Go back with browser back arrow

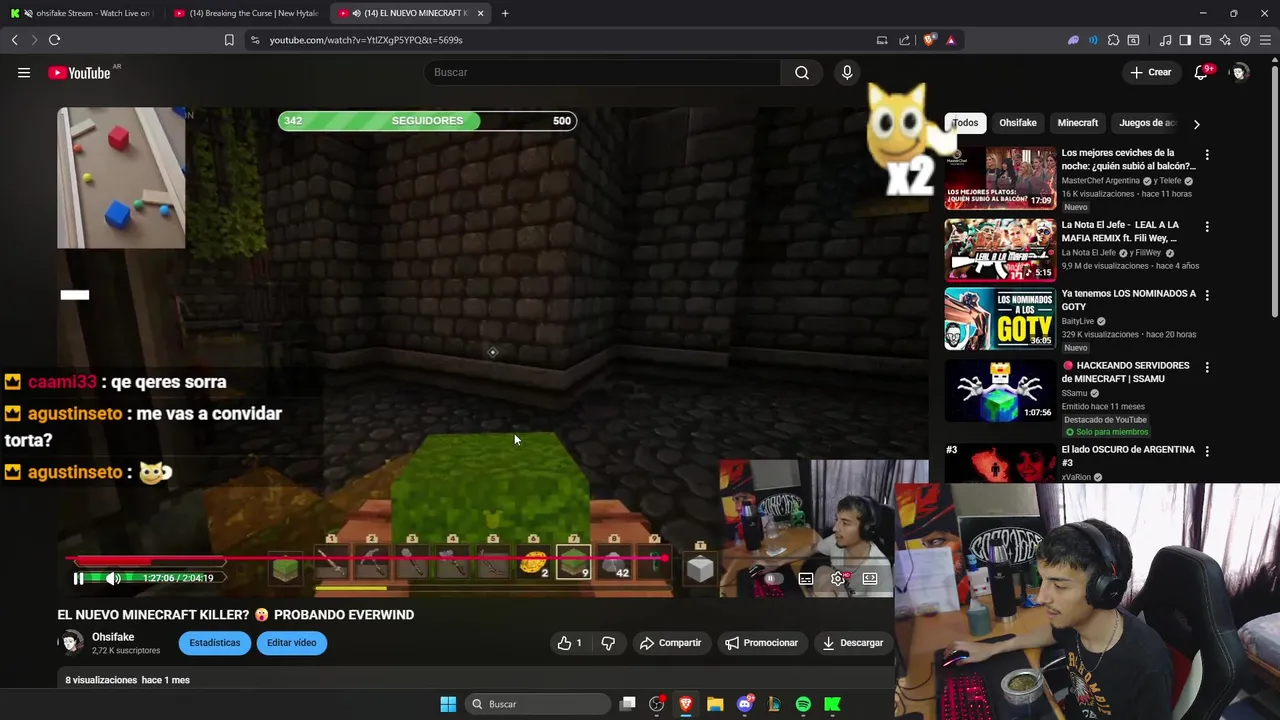click(14, 40)
